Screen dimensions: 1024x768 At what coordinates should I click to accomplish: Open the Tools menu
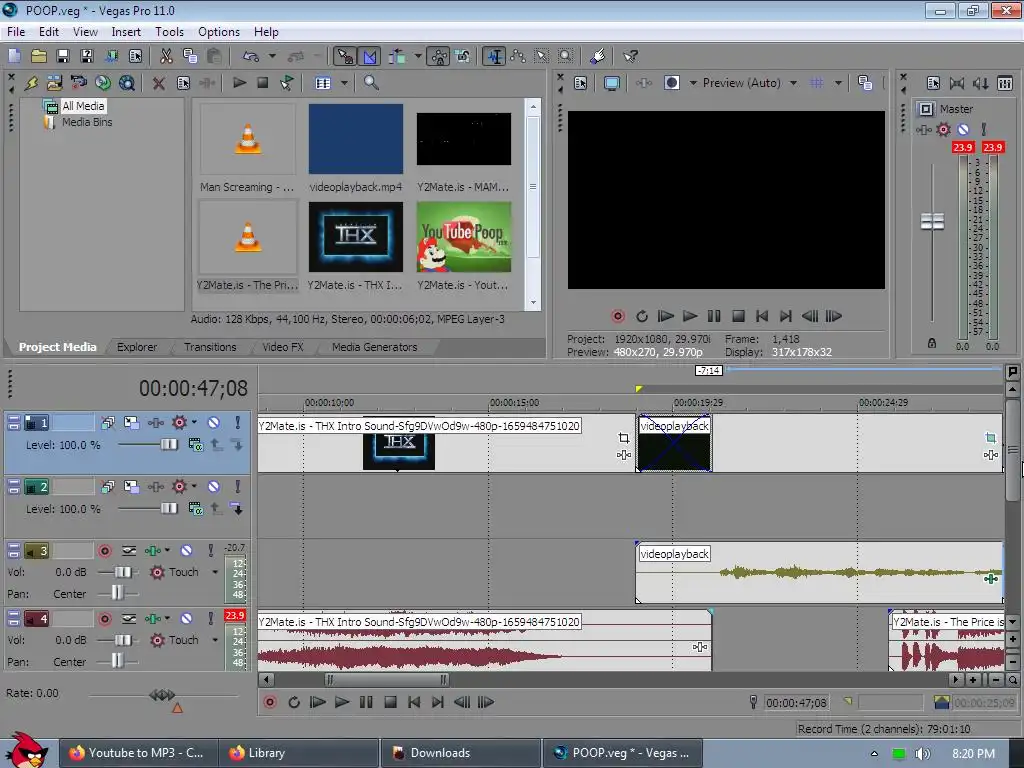click(169, 31)
